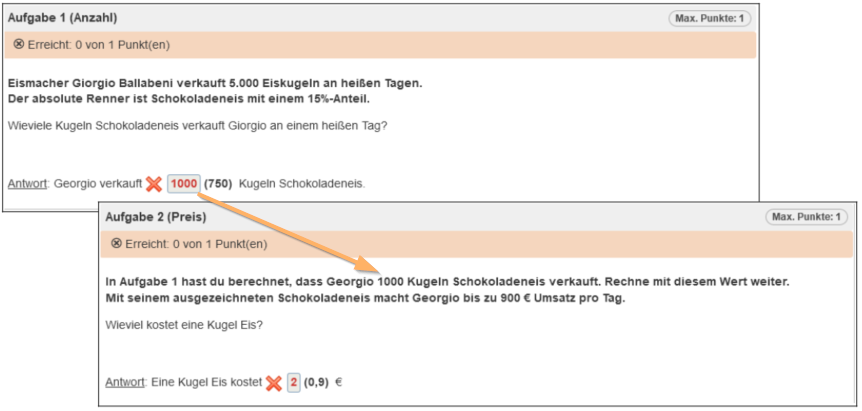Screen dimensions: 862x411
Task: Click the Max. Punkte badge in Aufgabe 1
Action: (x=710, y=18)
